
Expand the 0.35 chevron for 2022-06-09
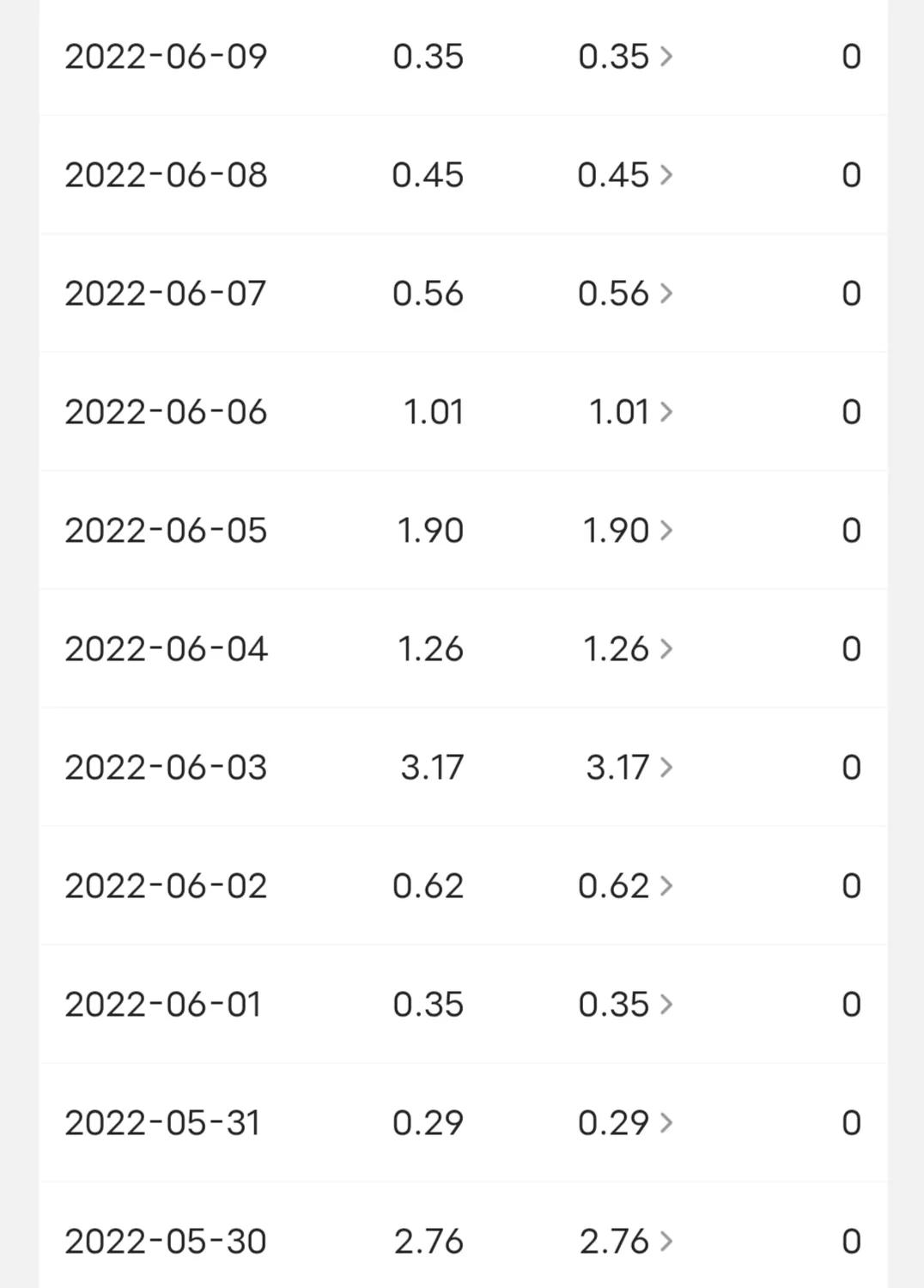tap(666, 57)
